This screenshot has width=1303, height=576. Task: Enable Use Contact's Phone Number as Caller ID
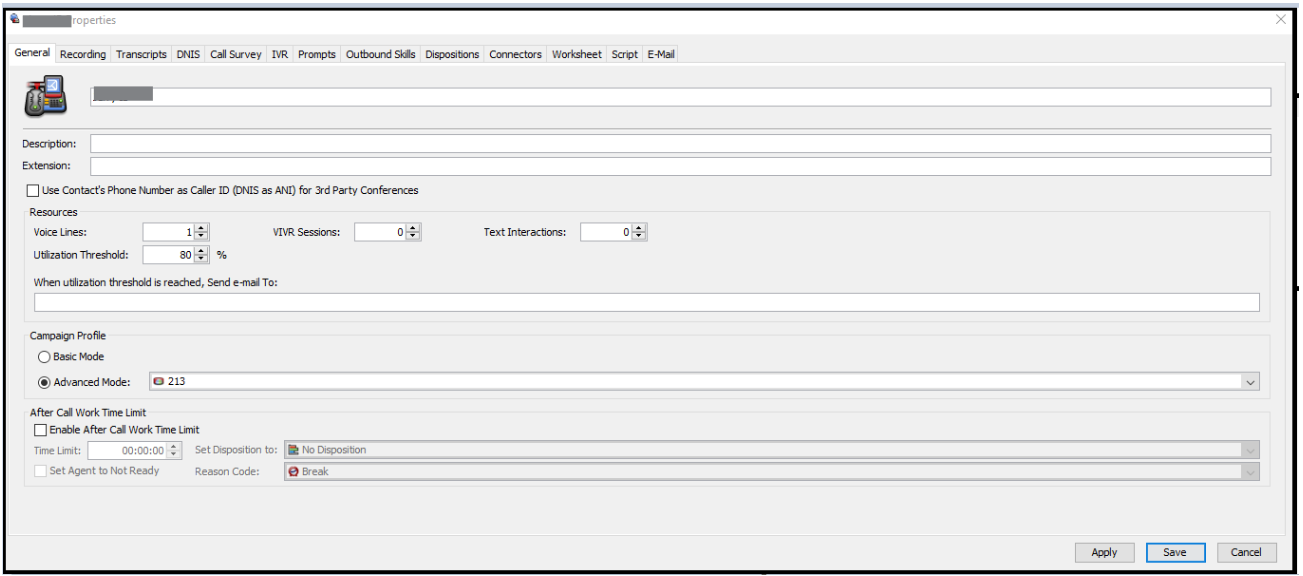pyautogui.click(x=33, y=190)
